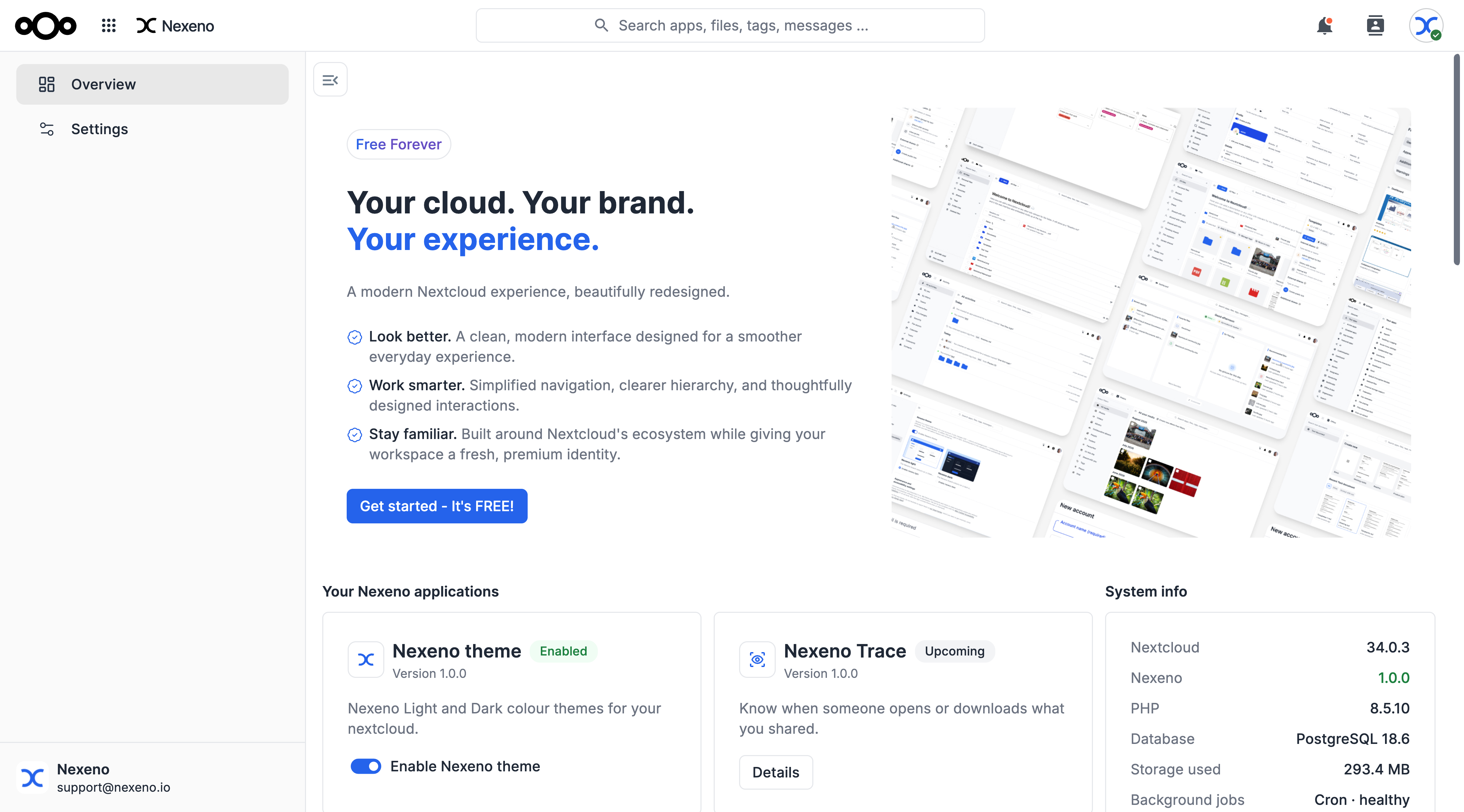Click the Free Forever badge
The width and height of the screenshot is (1464, 812).
click(399, 144)
